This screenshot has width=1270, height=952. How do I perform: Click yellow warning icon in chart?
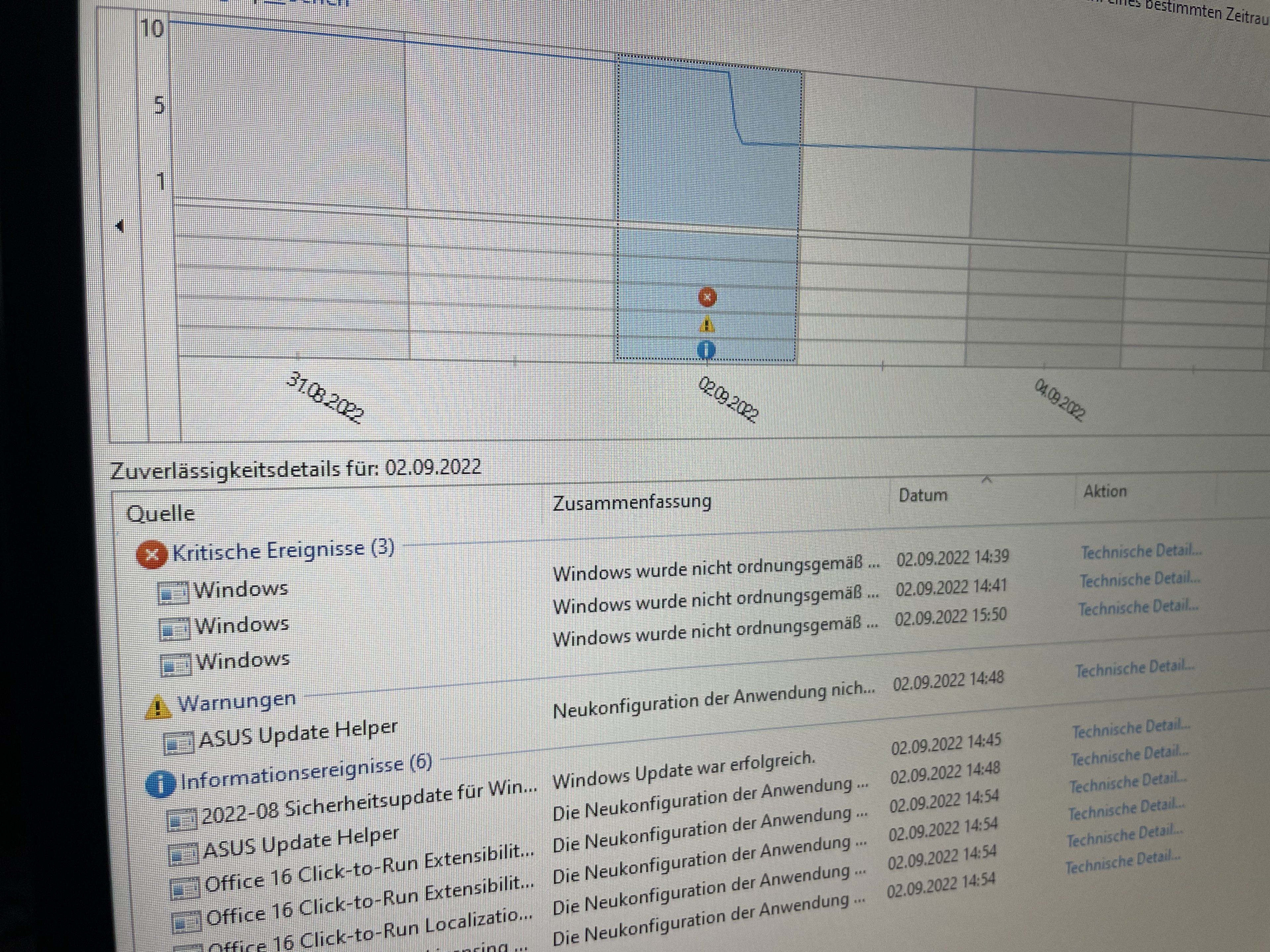pyautogui.click(x=707, y=325)
